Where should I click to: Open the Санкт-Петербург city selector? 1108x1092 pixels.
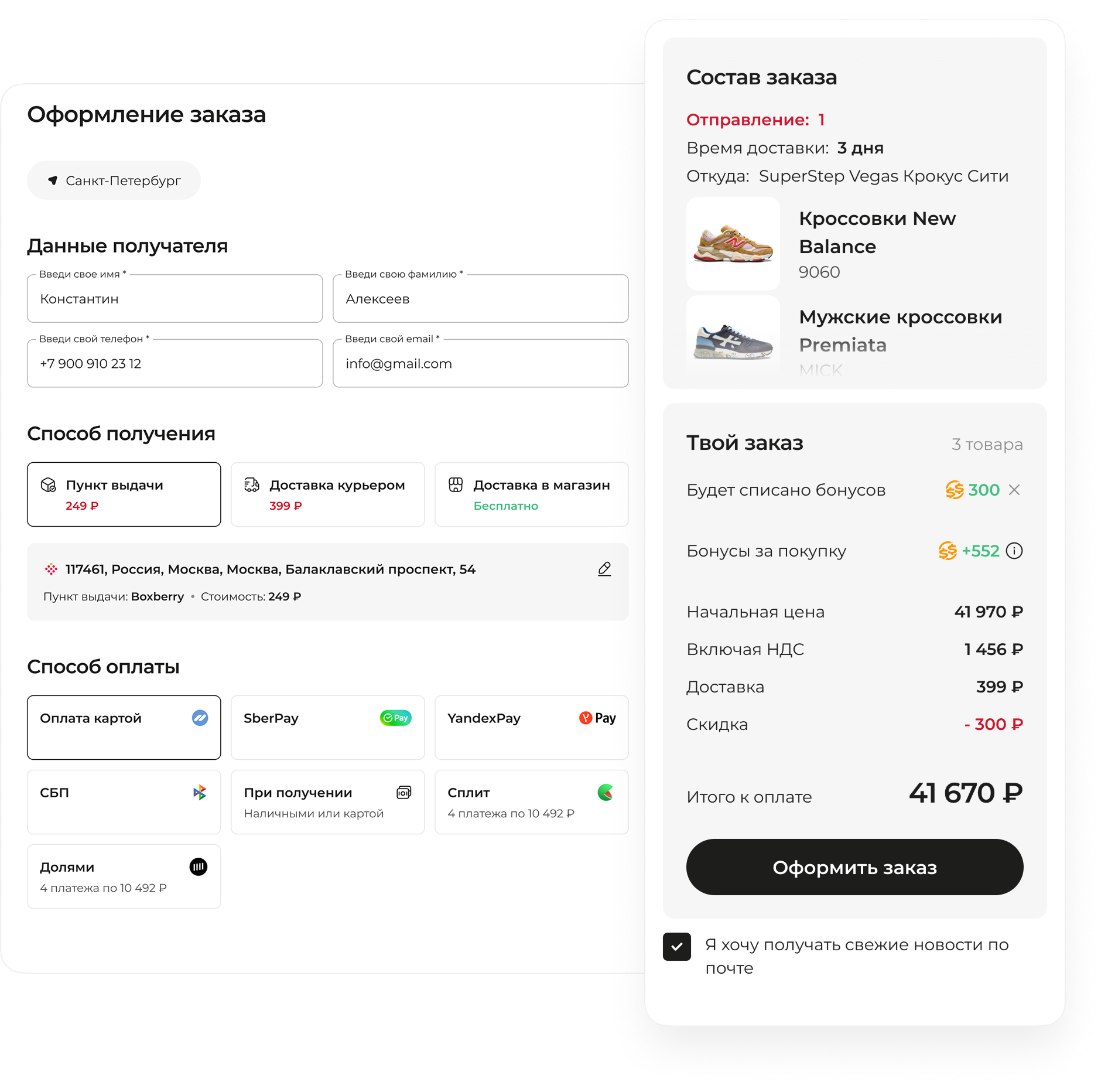[x=114, y=180]
